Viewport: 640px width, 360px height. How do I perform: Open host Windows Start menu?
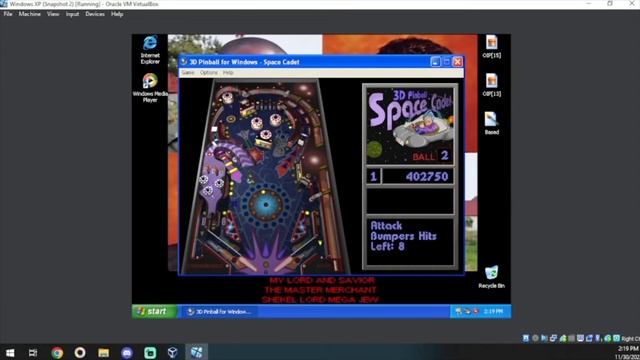click(10, 352)
